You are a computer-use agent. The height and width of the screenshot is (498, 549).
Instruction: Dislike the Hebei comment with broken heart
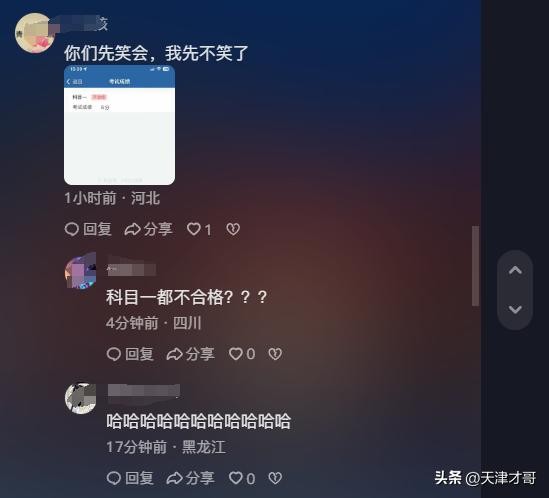click(x=233, y=229)
